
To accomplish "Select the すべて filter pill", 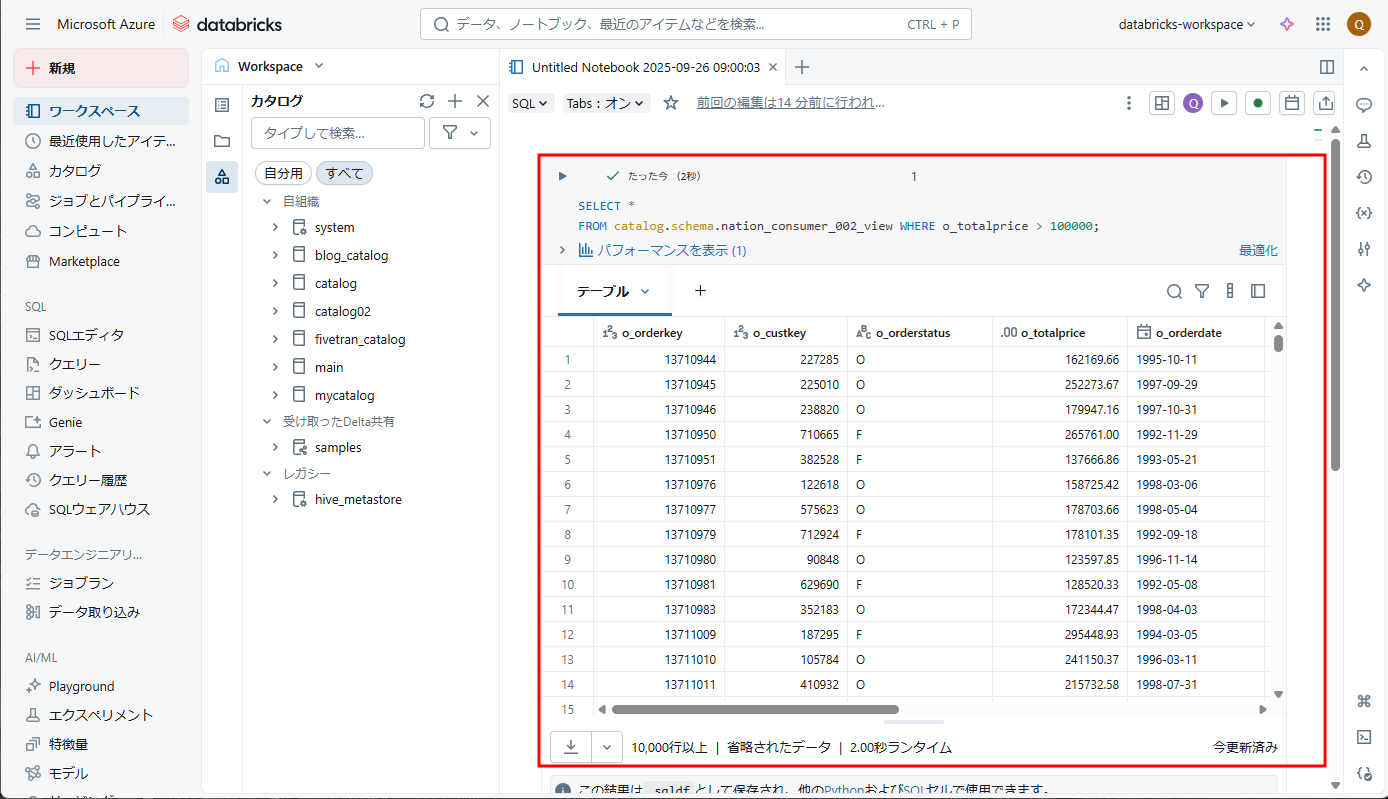I will 344,173.
